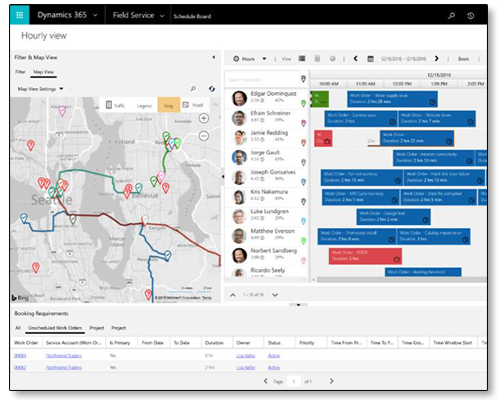Switch to the map view globe icon
The height and width of the screenshot is (400, 500).
click(x=332, y=59)
